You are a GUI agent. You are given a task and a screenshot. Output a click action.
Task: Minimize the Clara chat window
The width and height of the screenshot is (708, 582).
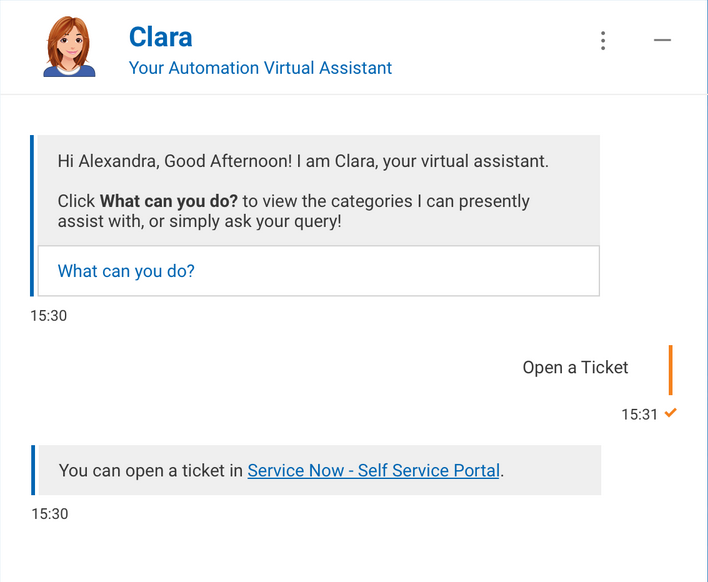pyautogui.click(x=662, y=40)
